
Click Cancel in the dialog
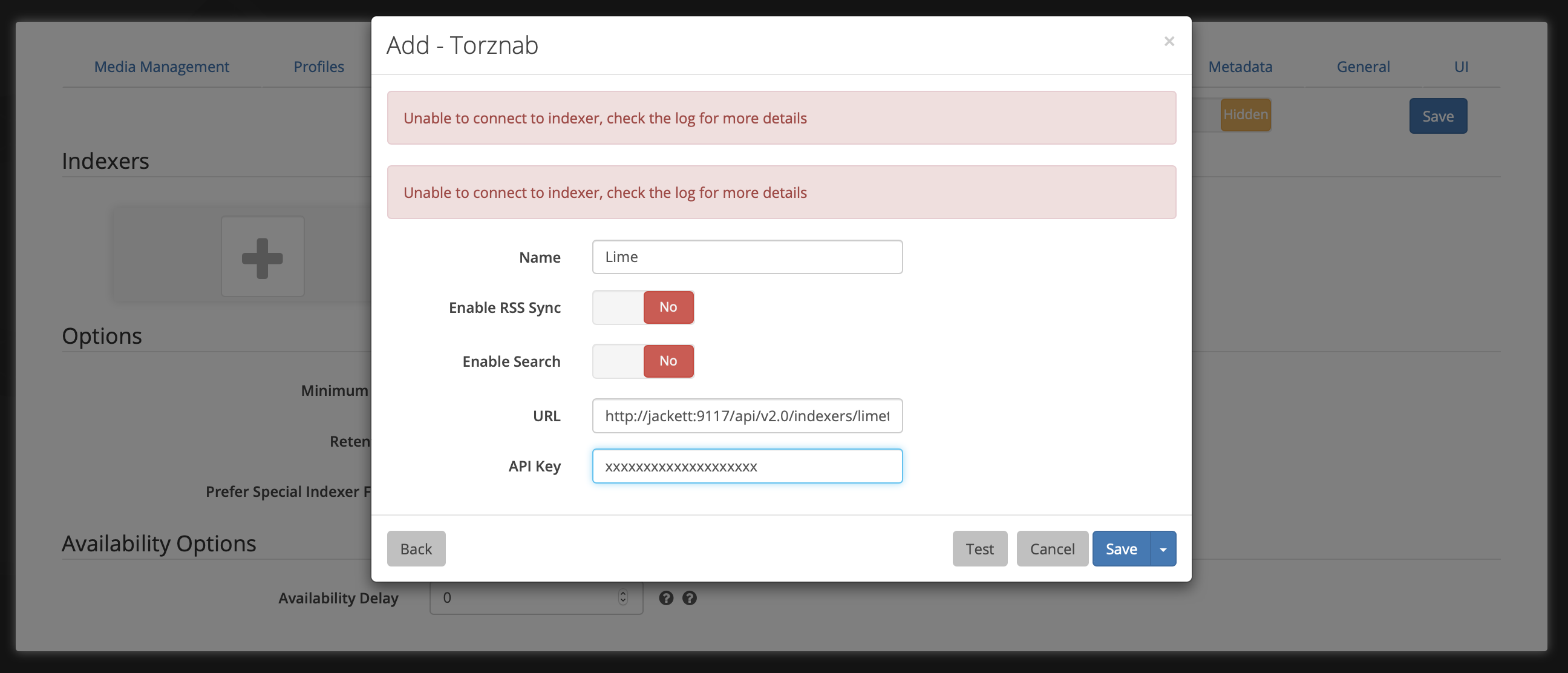pos(1052,550)
